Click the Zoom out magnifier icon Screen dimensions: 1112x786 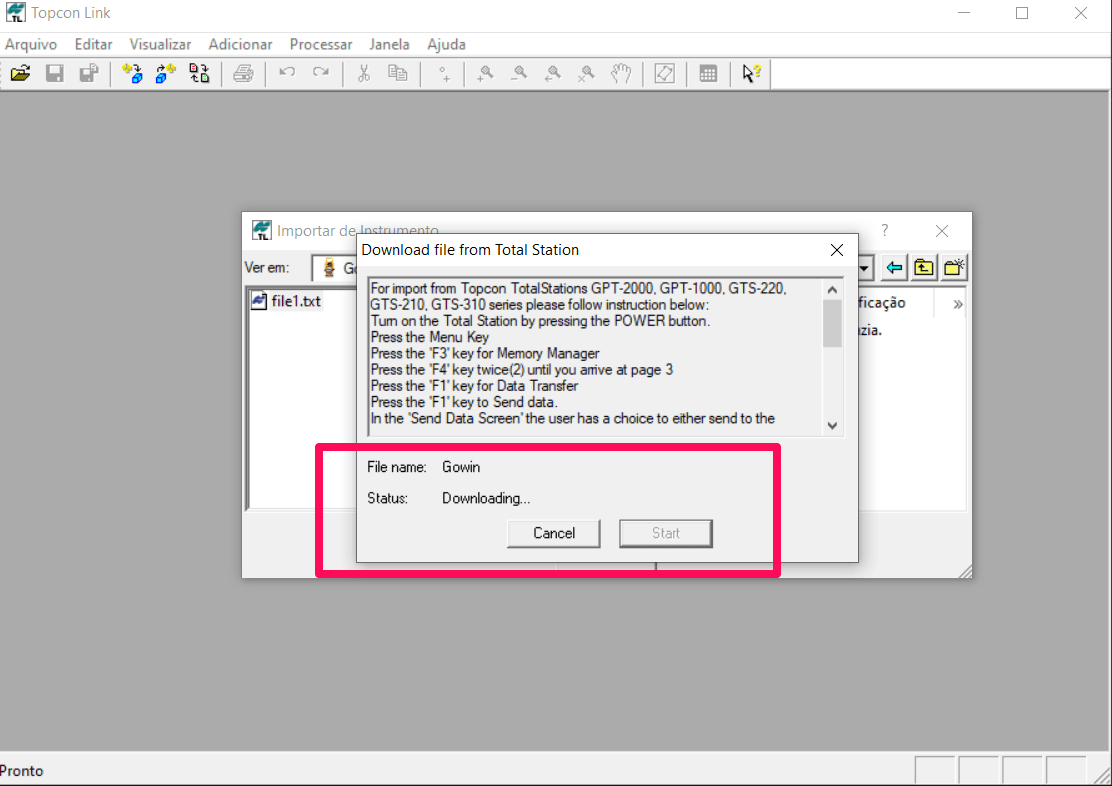point(520,73)
